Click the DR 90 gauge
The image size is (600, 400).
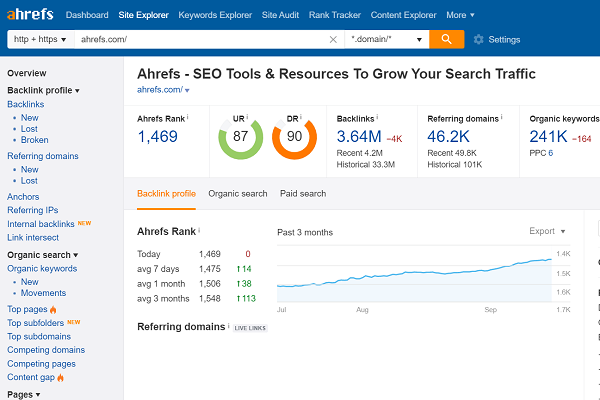pyautogui.click(x=294, y=137)
